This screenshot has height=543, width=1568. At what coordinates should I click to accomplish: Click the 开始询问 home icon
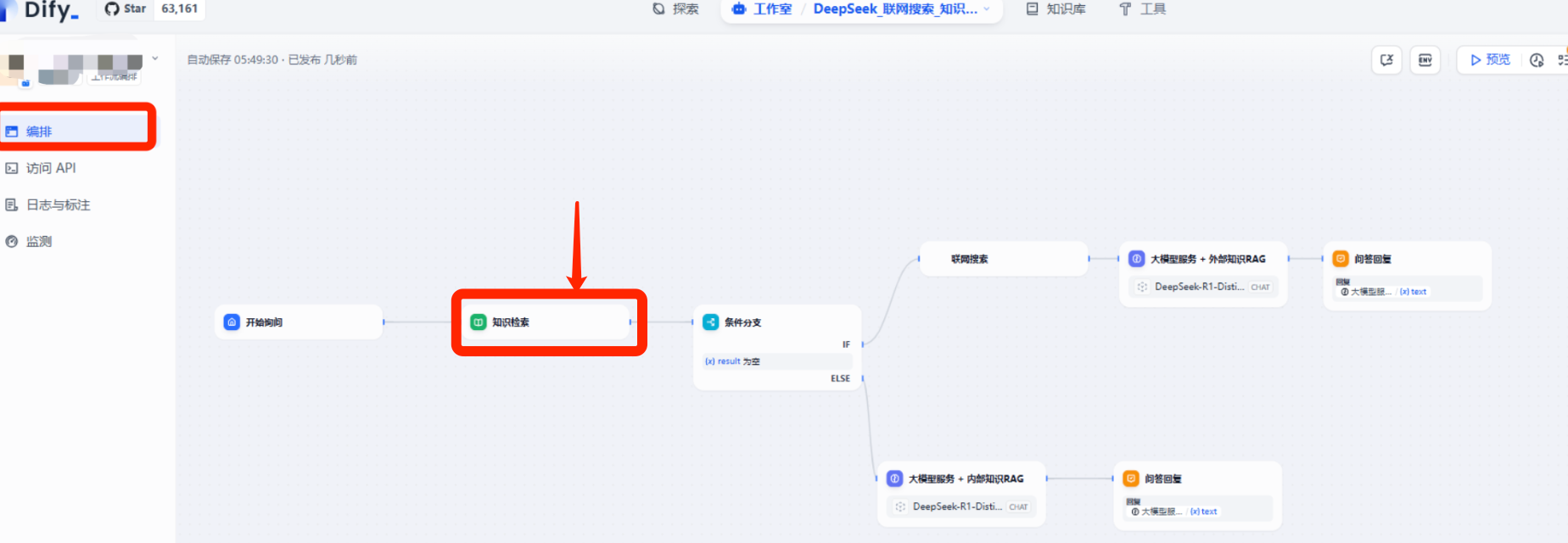click(x=232, y=322)
